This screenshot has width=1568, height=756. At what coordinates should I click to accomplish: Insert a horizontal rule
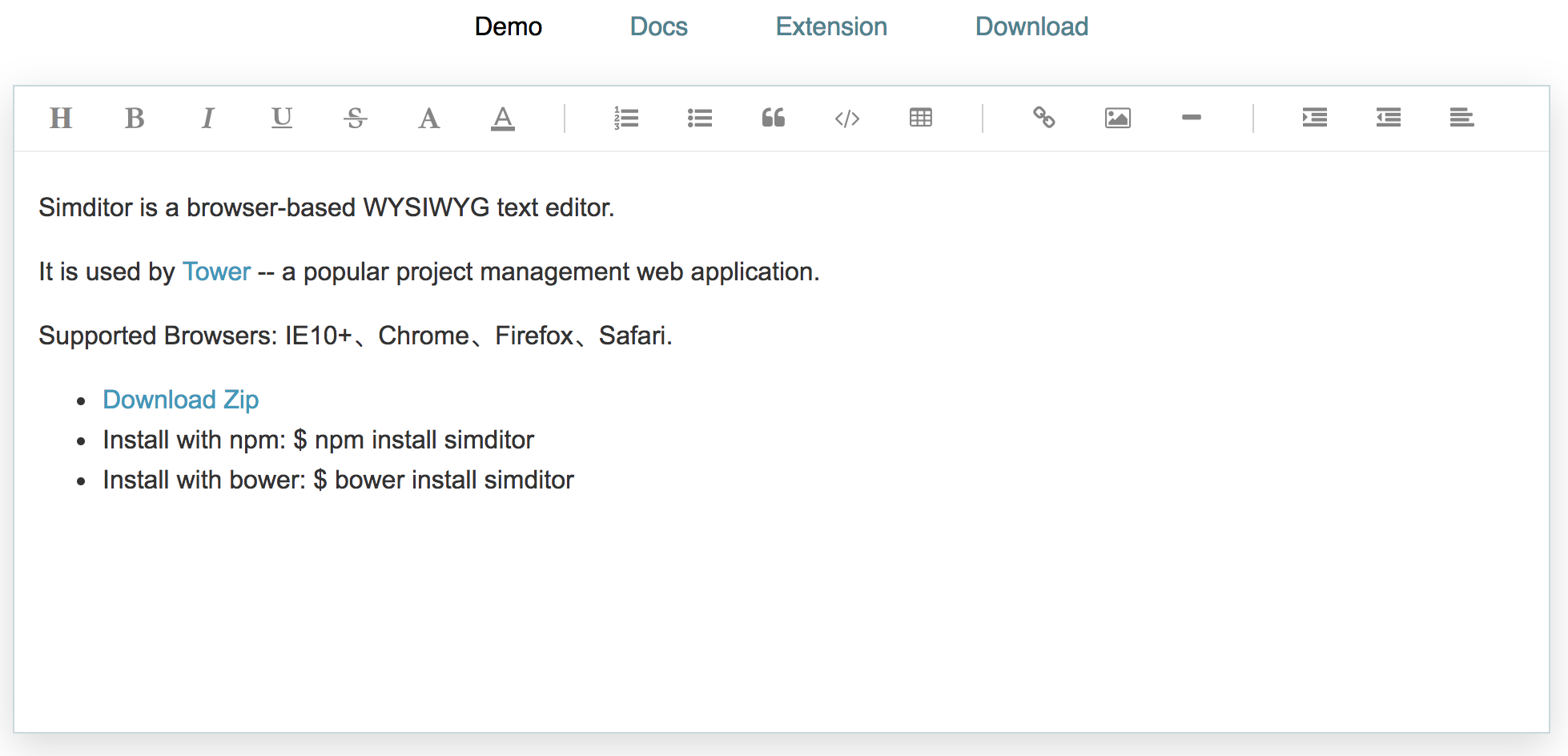[x=1192, y=119]
